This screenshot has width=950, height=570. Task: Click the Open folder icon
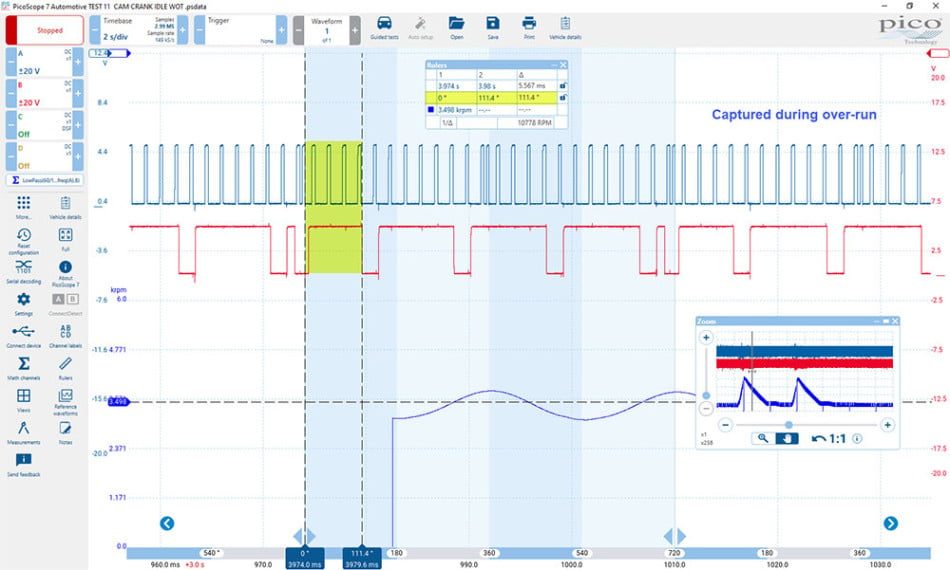456,28
